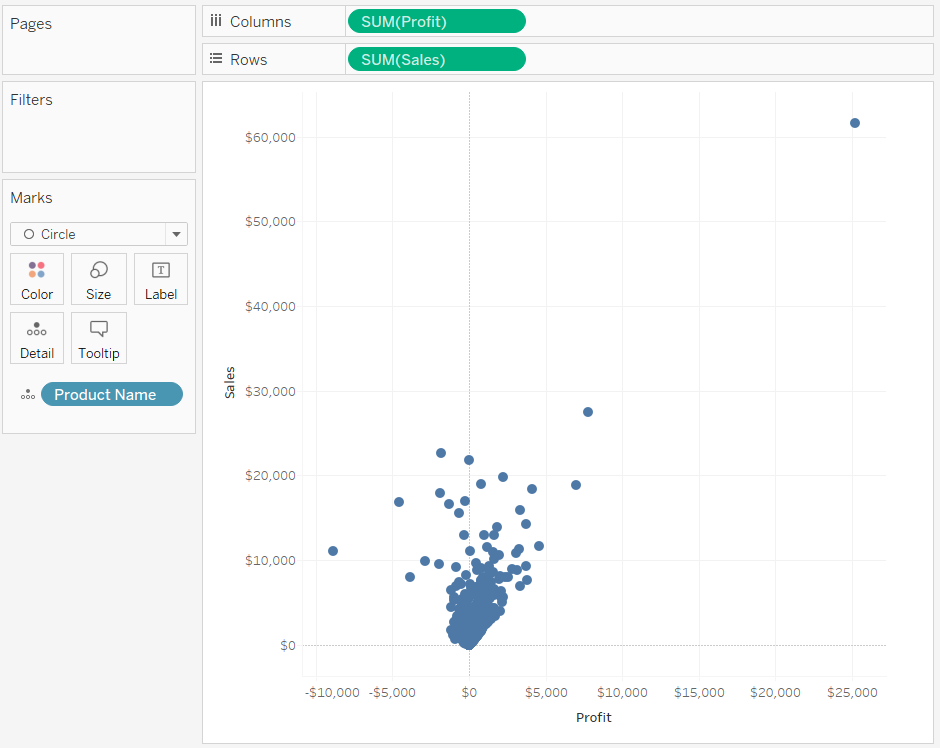Screen dimensions: 940x748
Task: Select the SUM(Profit) pill in Columns
Action: [435, 21]
